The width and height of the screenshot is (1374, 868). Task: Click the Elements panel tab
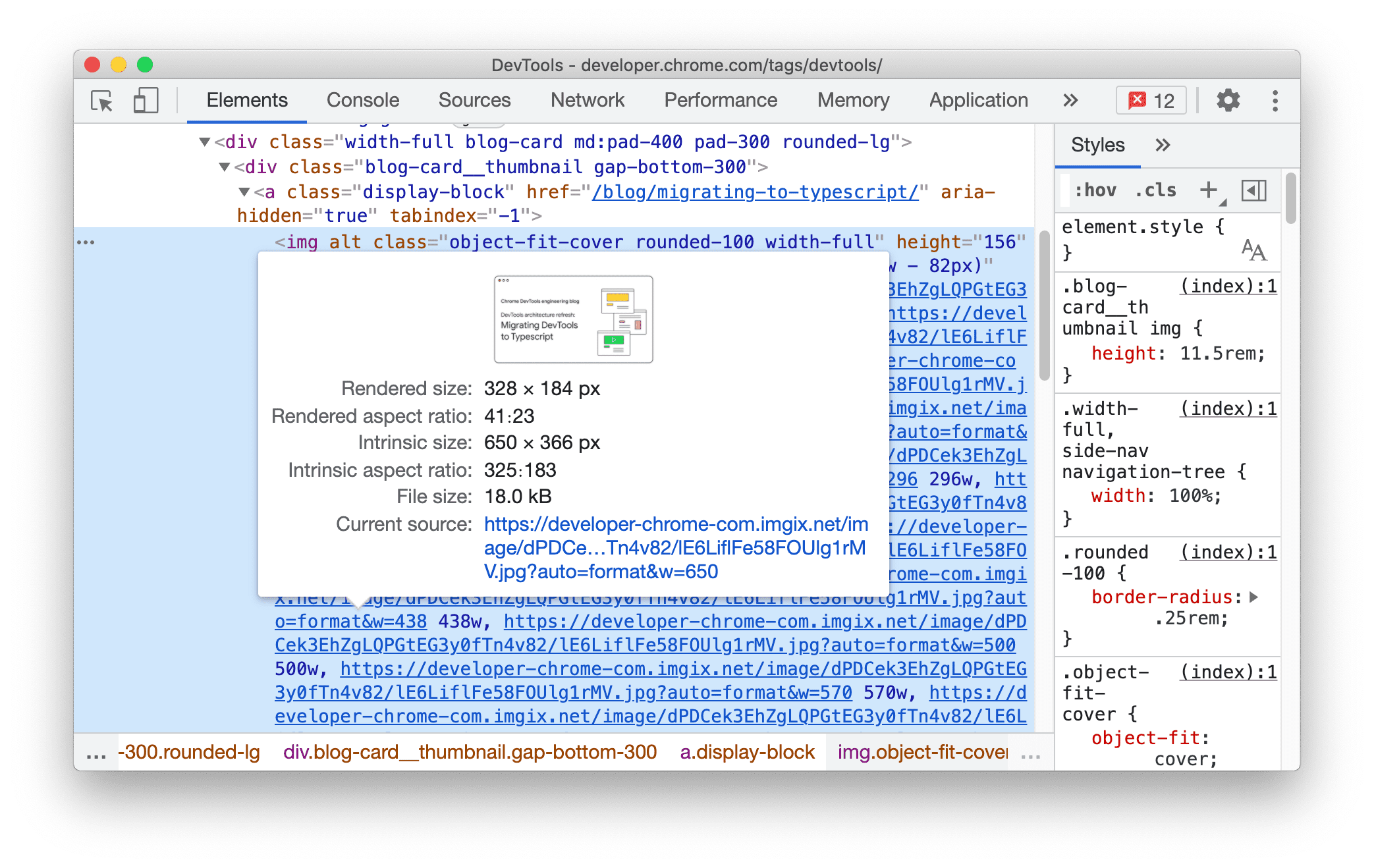point(247,100)
